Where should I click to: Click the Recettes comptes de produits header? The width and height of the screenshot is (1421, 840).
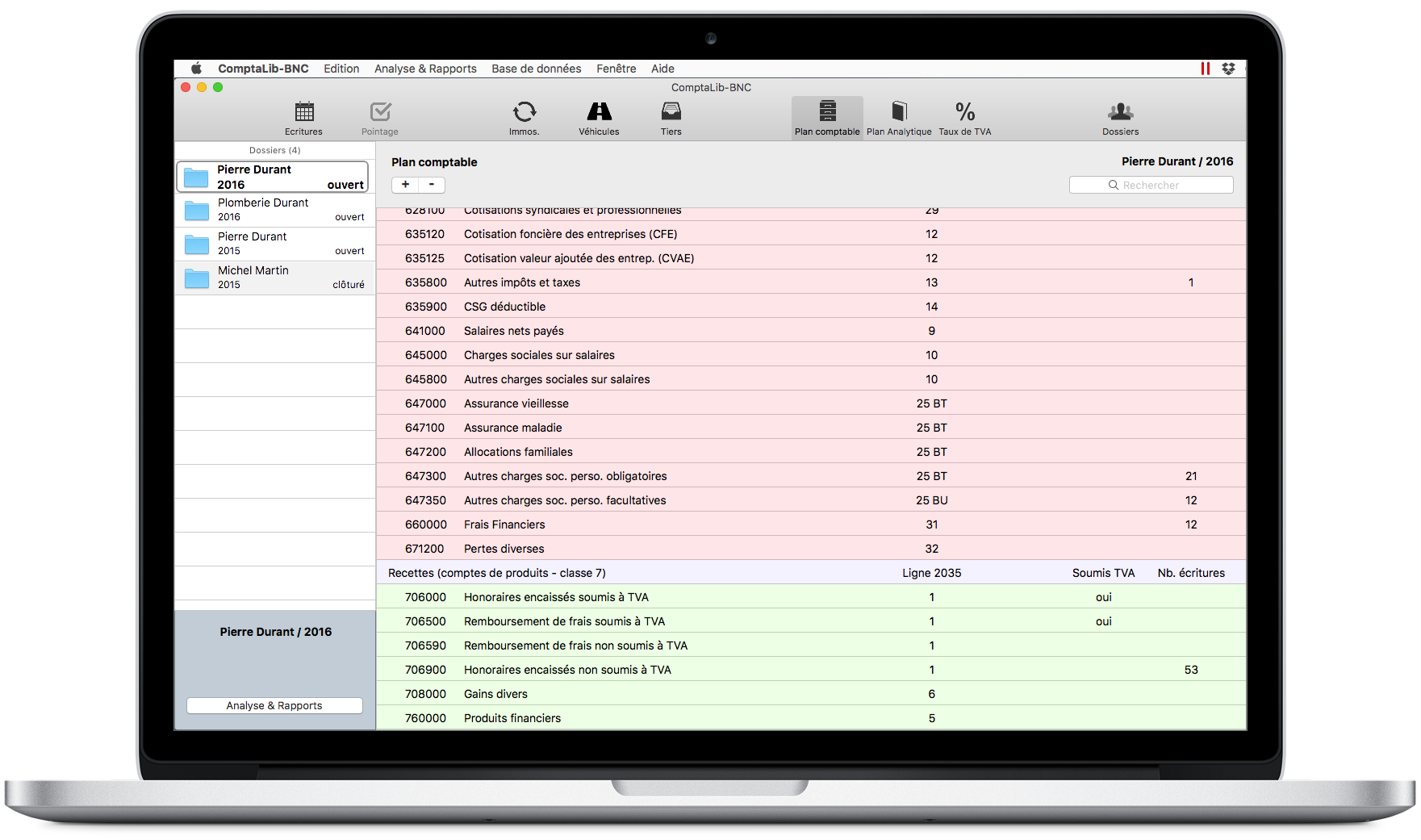coord(496,573)
